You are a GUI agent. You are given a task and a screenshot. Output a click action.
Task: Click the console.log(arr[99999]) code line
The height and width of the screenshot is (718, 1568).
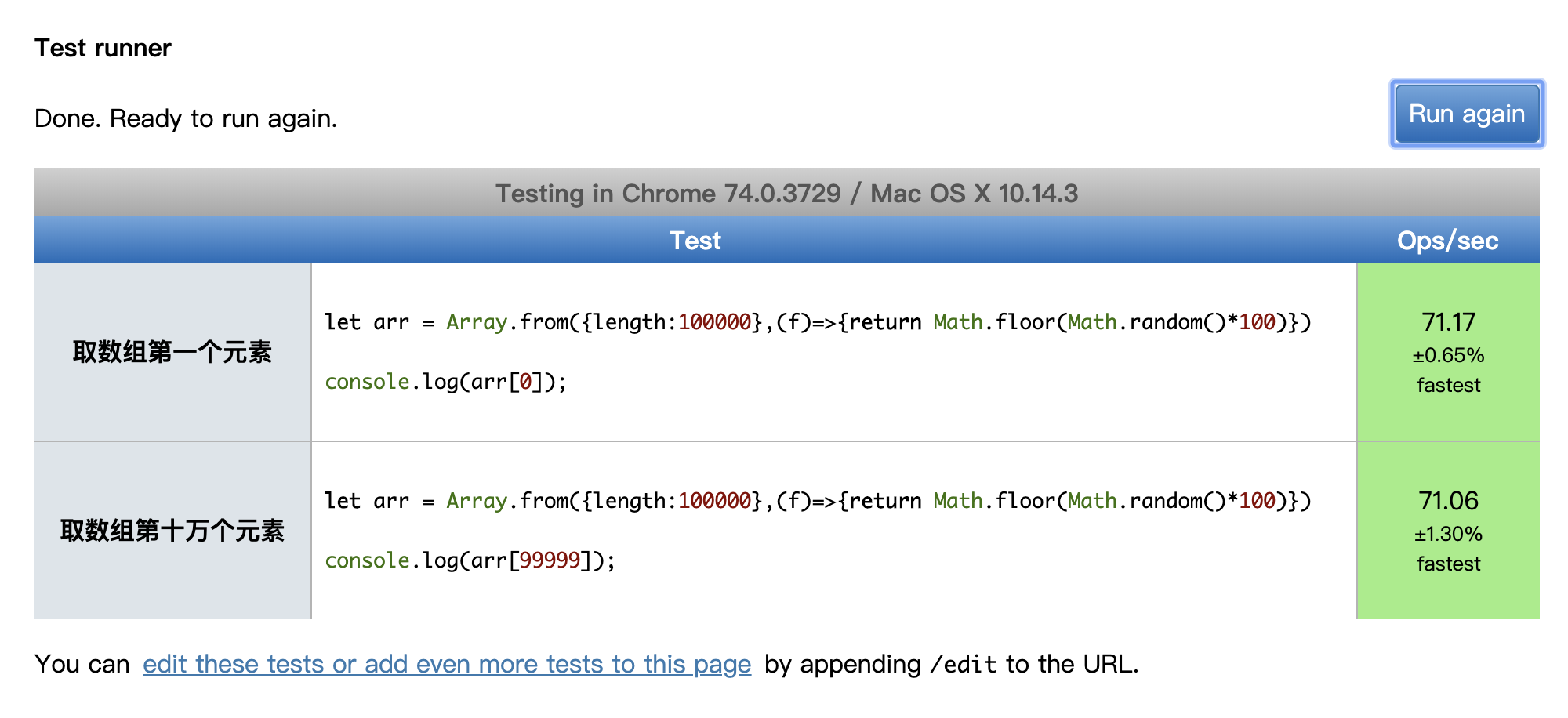(470, 560)
